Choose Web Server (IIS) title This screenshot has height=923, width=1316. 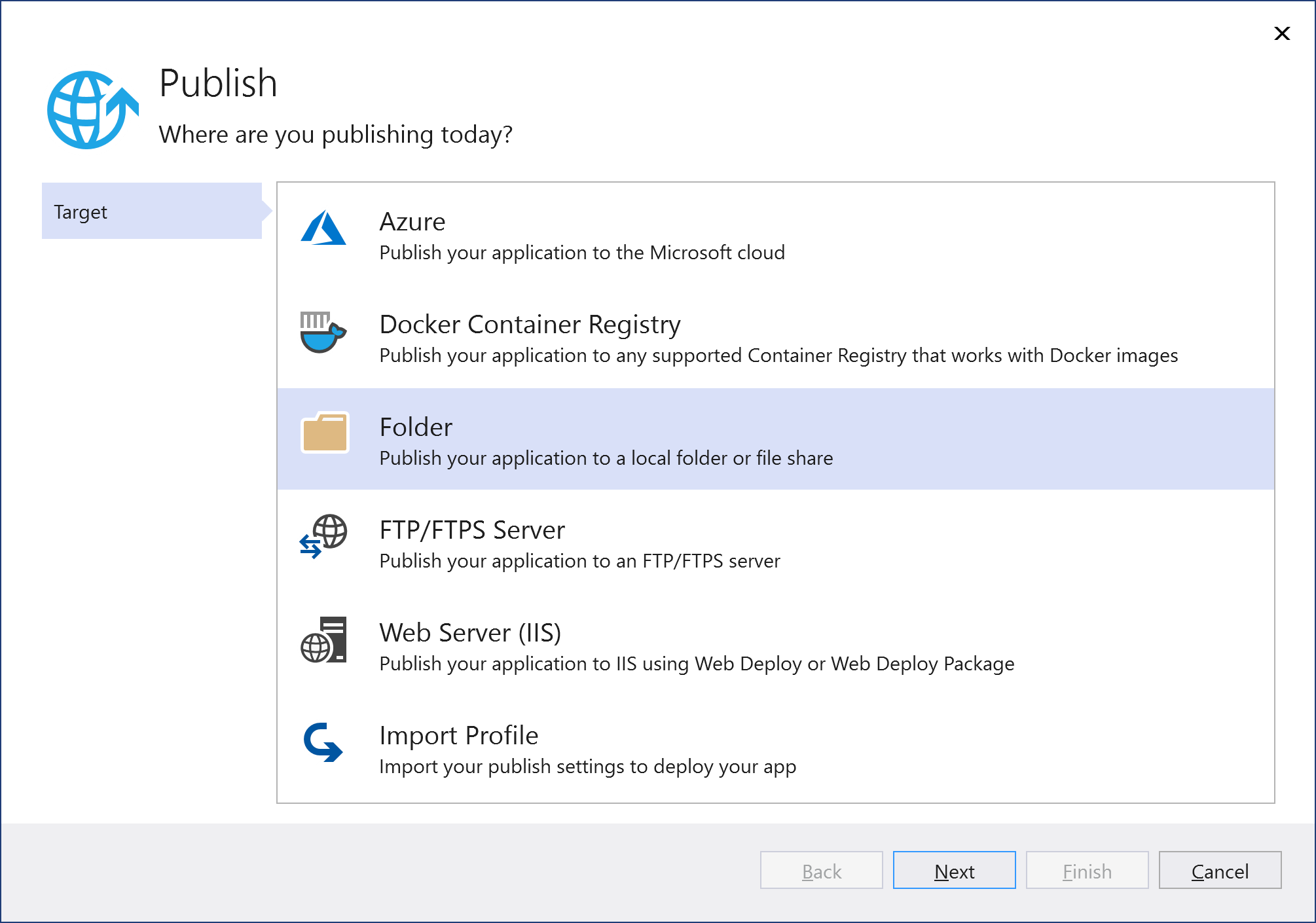click(471, 633)
